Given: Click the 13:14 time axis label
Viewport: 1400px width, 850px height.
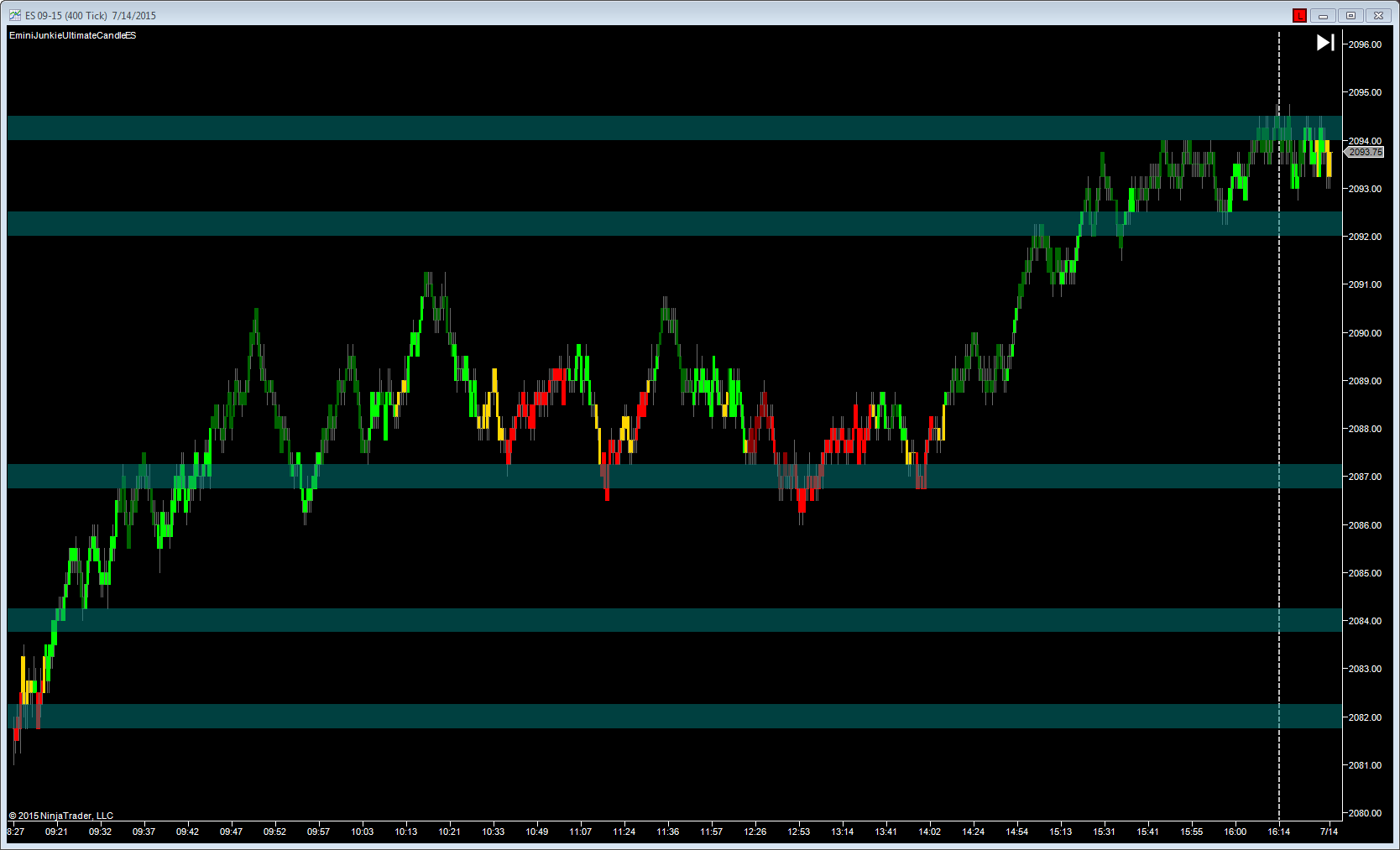Looking at the screenshot, I should [842, 832].
